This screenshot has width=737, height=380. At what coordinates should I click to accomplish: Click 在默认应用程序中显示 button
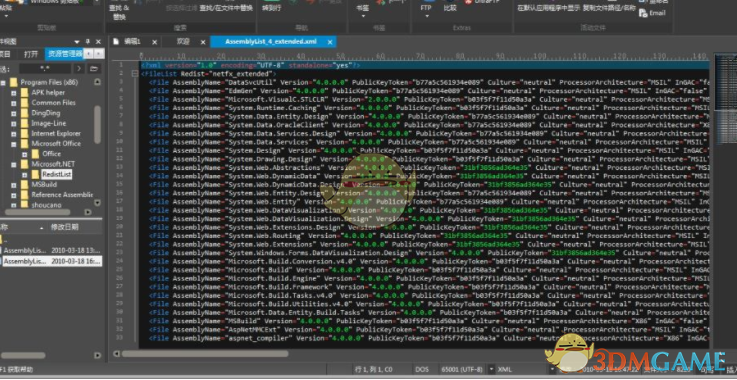548,8
